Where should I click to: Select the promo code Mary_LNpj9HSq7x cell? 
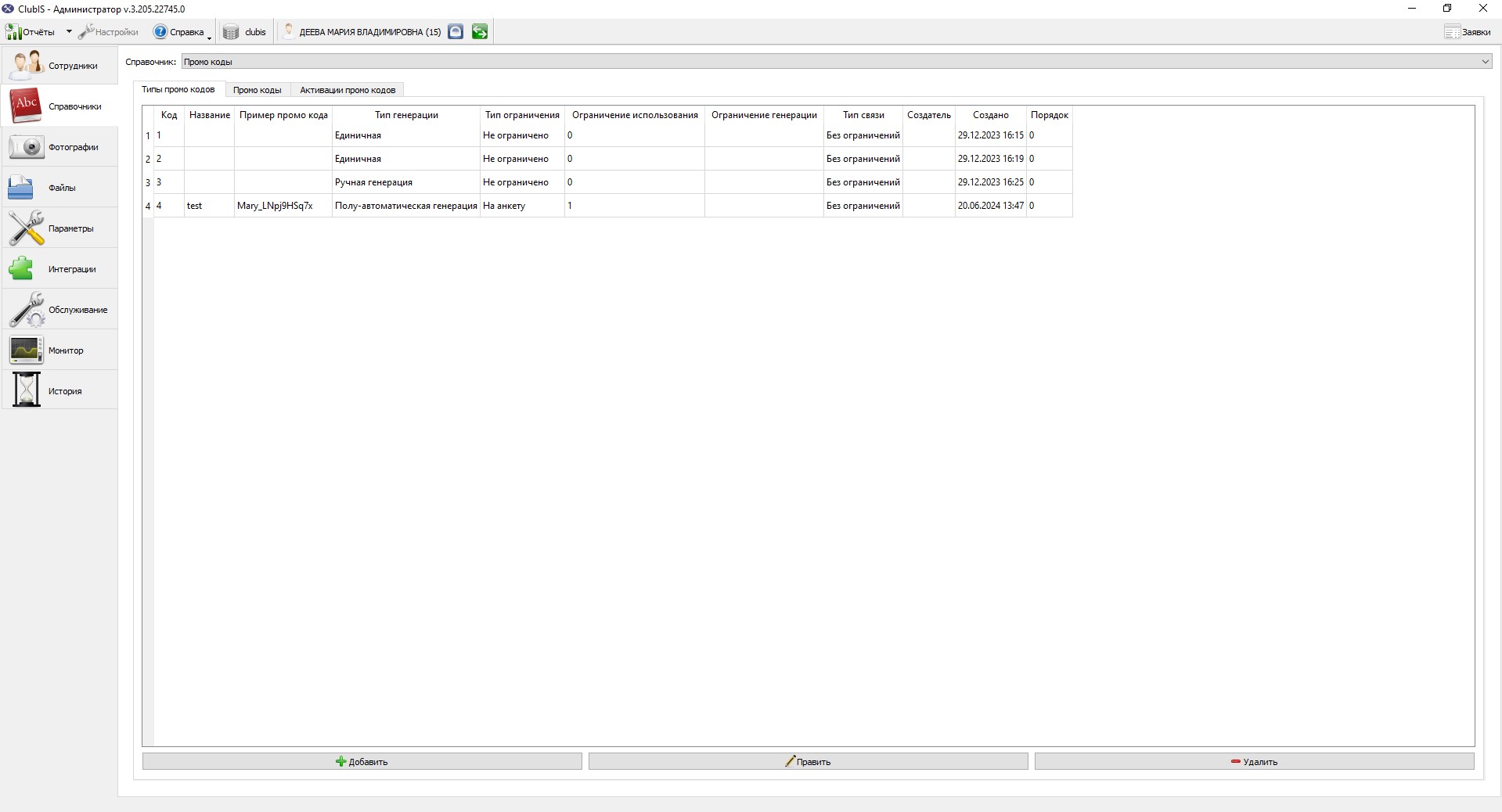(x=283, y=206)
